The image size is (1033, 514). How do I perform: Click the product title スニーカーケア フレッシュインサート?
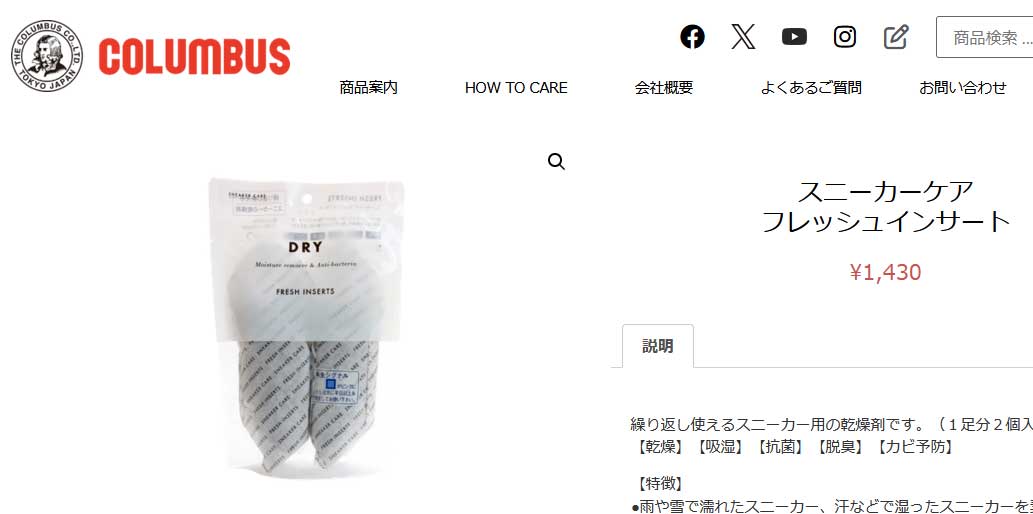[x=885, y=206]
